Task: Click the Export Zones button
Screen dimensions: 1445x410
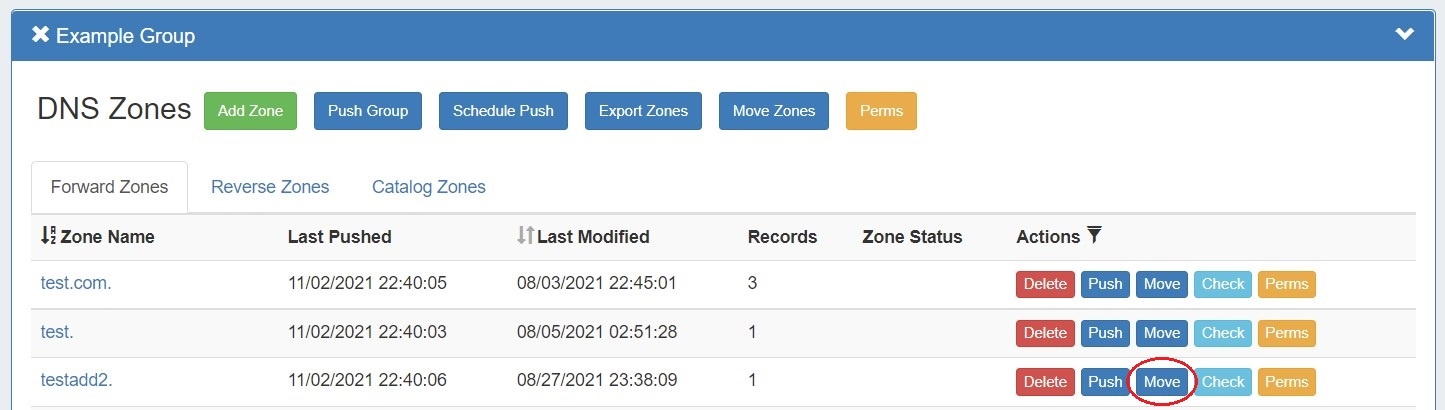Action: point(643,111)
